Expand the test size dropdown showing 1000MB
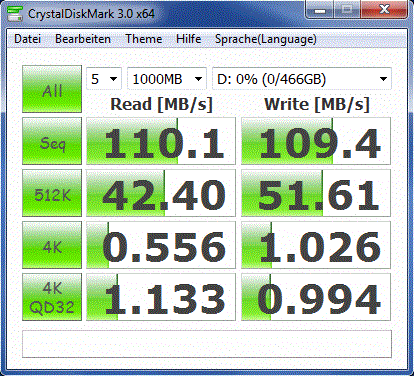The width and height of the screenshot is (414, 376). [167, 79]
